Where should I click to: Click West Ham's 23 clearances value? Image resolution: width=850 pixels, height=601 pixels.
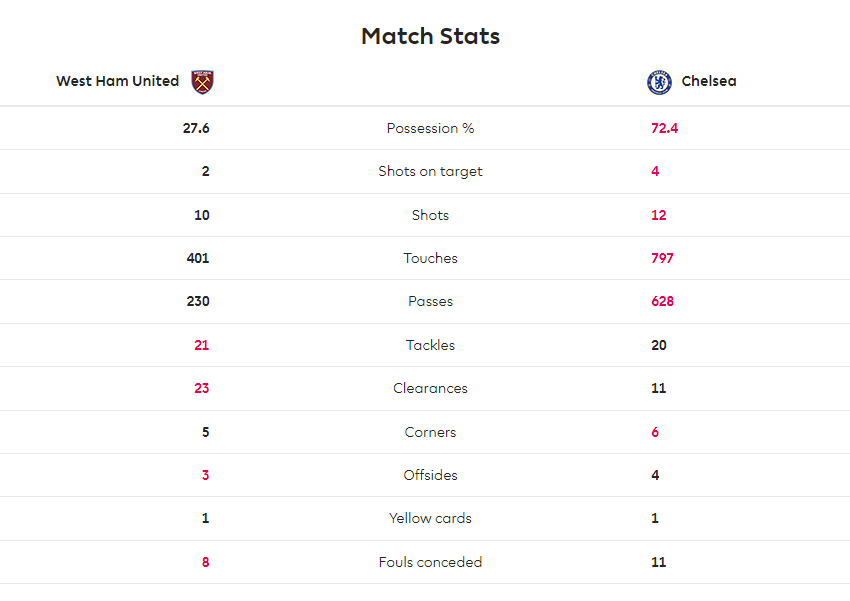point(202,389)
